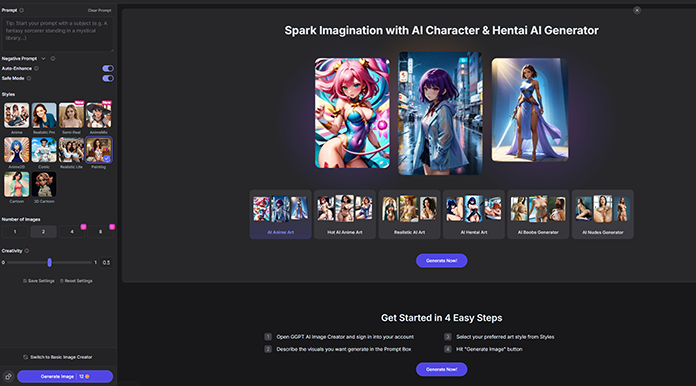This screenshot has height=386, width=696.
Task: Select the AI Anime Art tab
Action: (281, 215)
